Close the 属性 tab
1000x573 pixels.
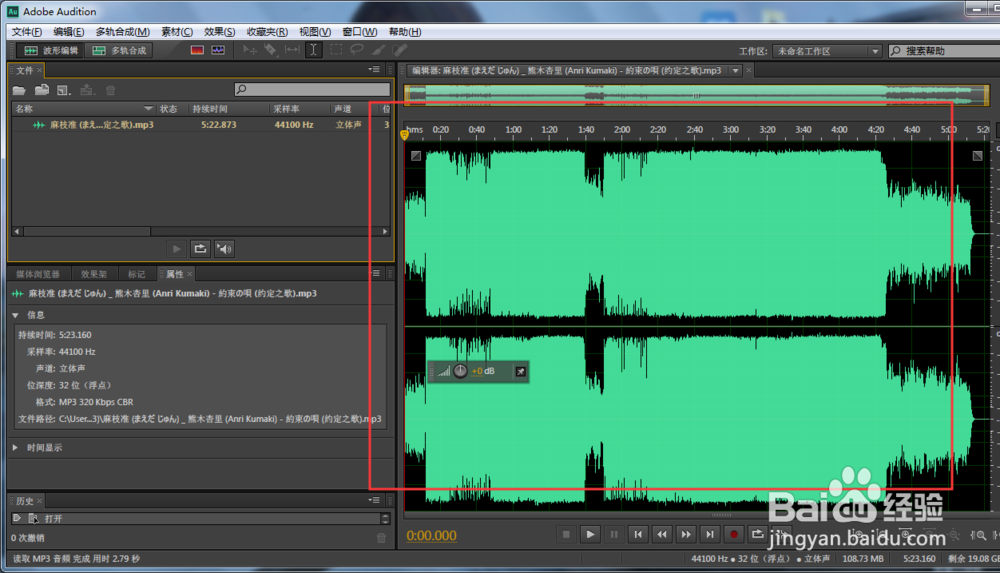[189, 274]
